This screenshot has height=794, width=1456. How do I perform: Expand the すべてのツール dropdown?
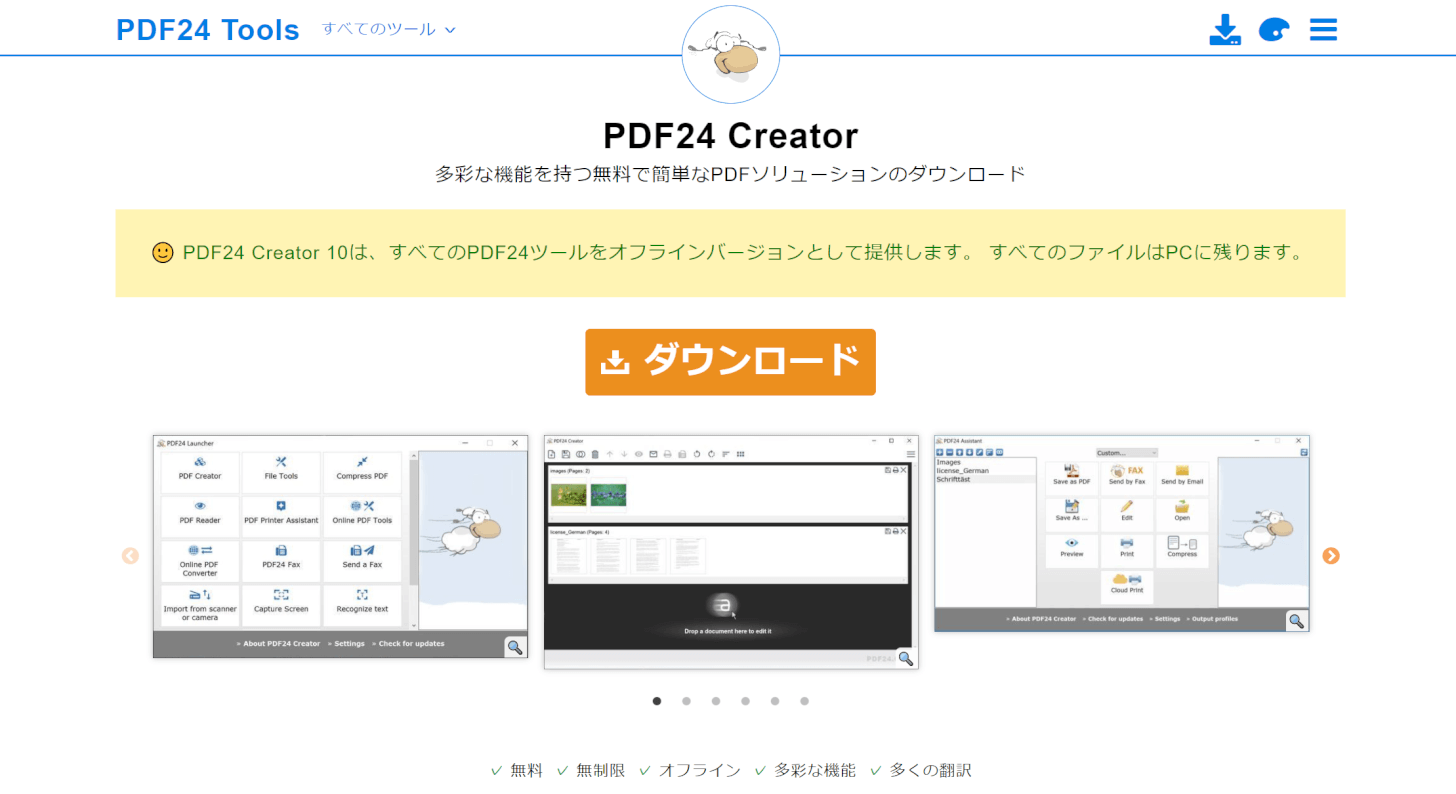click(x=389, y=29)
